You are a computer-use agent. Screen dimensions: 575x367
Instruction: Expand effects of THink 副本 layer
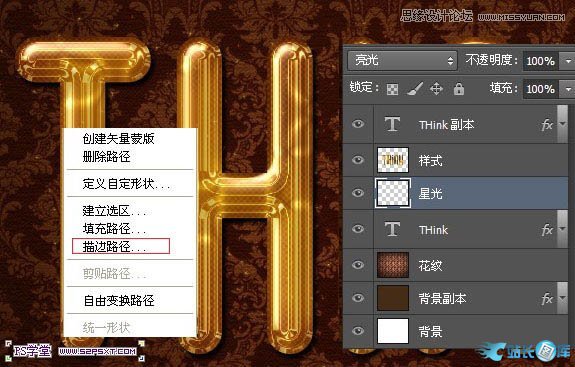pos(562,125)
